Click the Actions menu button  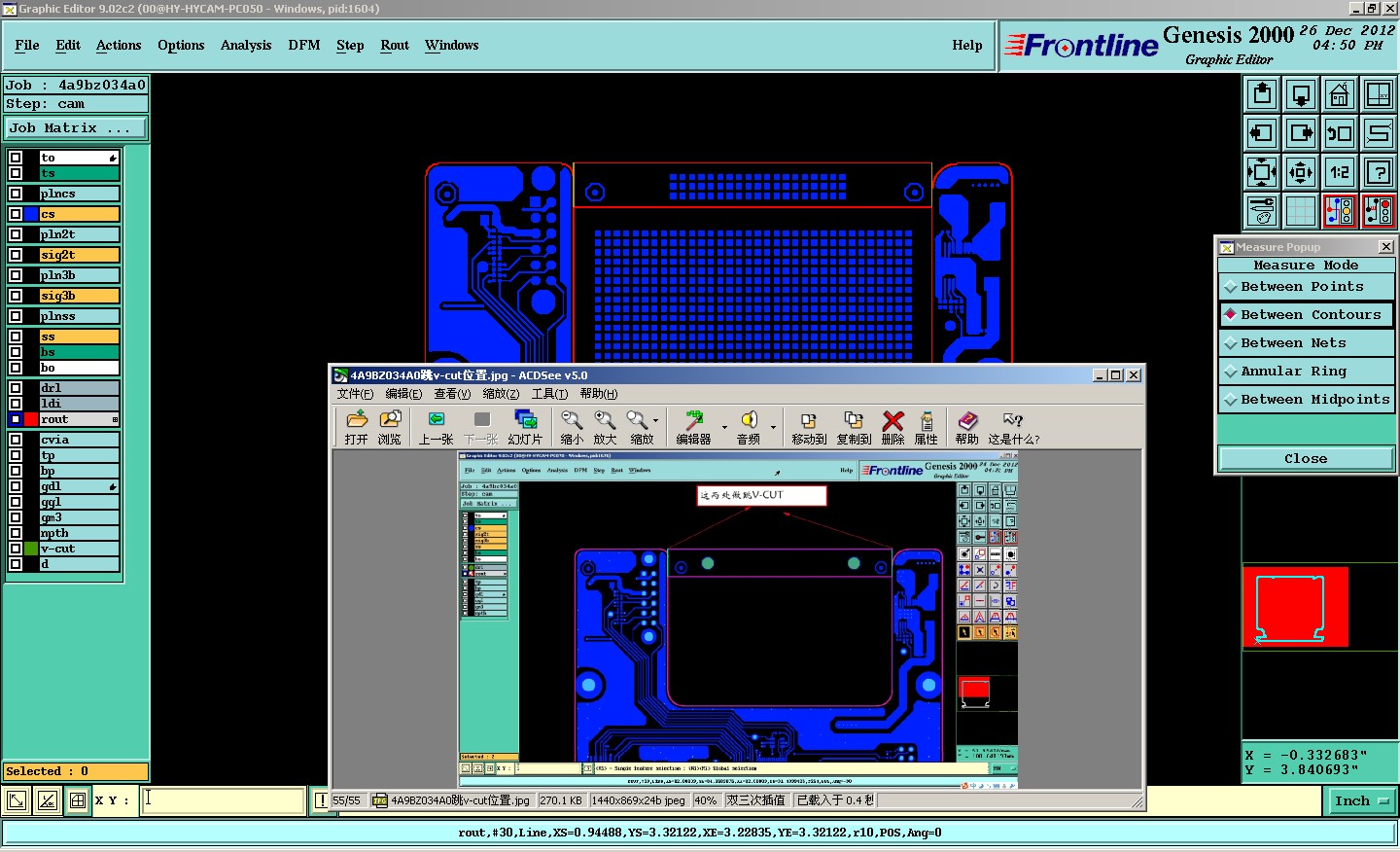pos(119,46)
